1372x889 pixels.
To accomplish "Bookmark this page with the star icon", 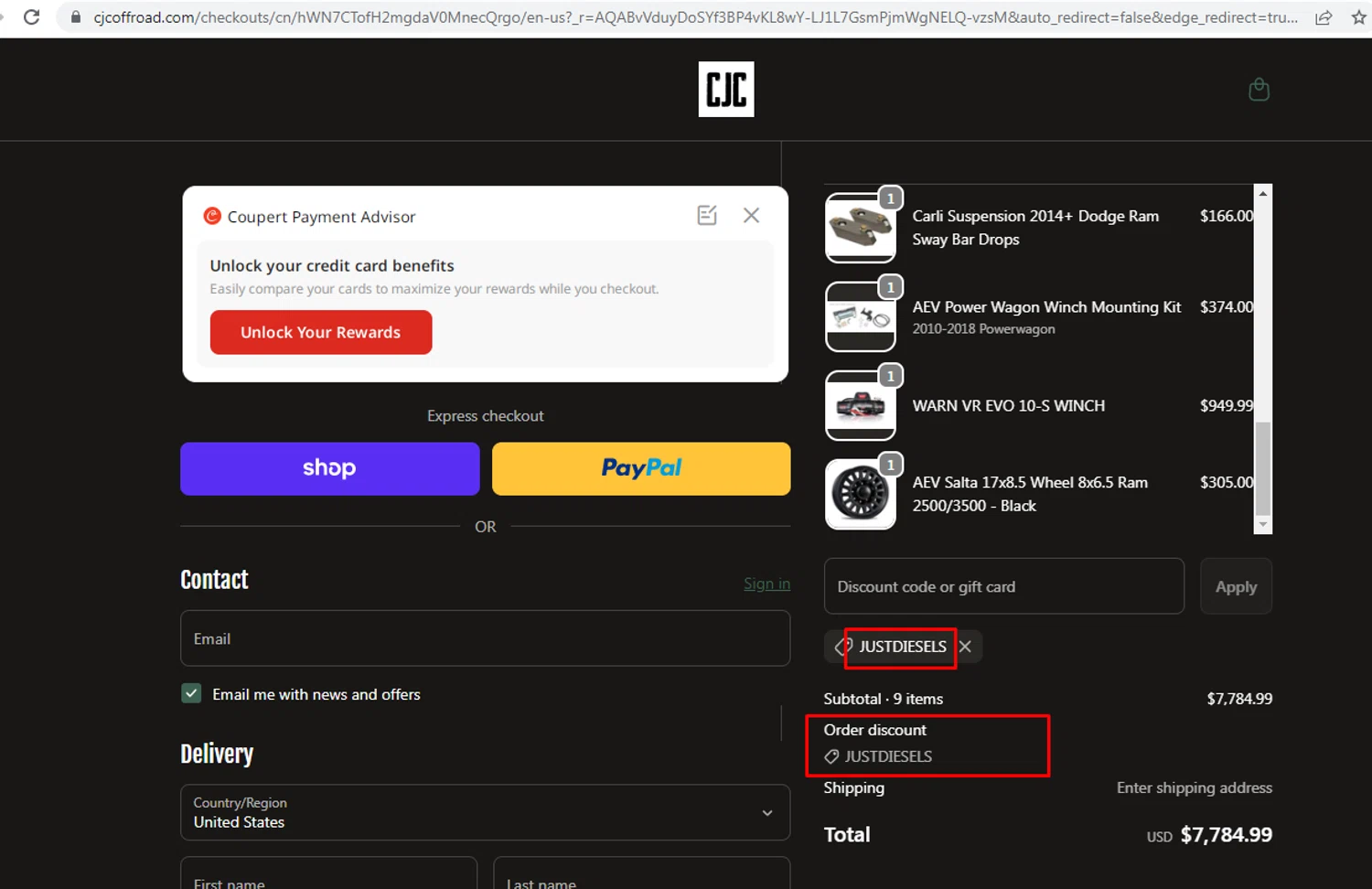I will pos(1359,17).
